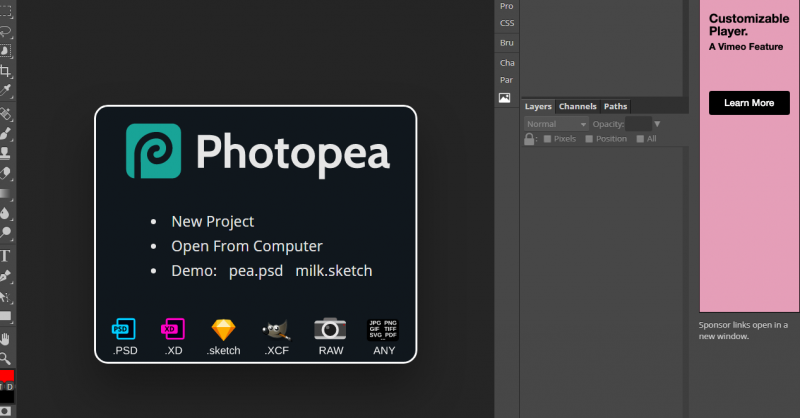Click the black background color swatch
Viewport: 800px width, 418px height.
7,397
